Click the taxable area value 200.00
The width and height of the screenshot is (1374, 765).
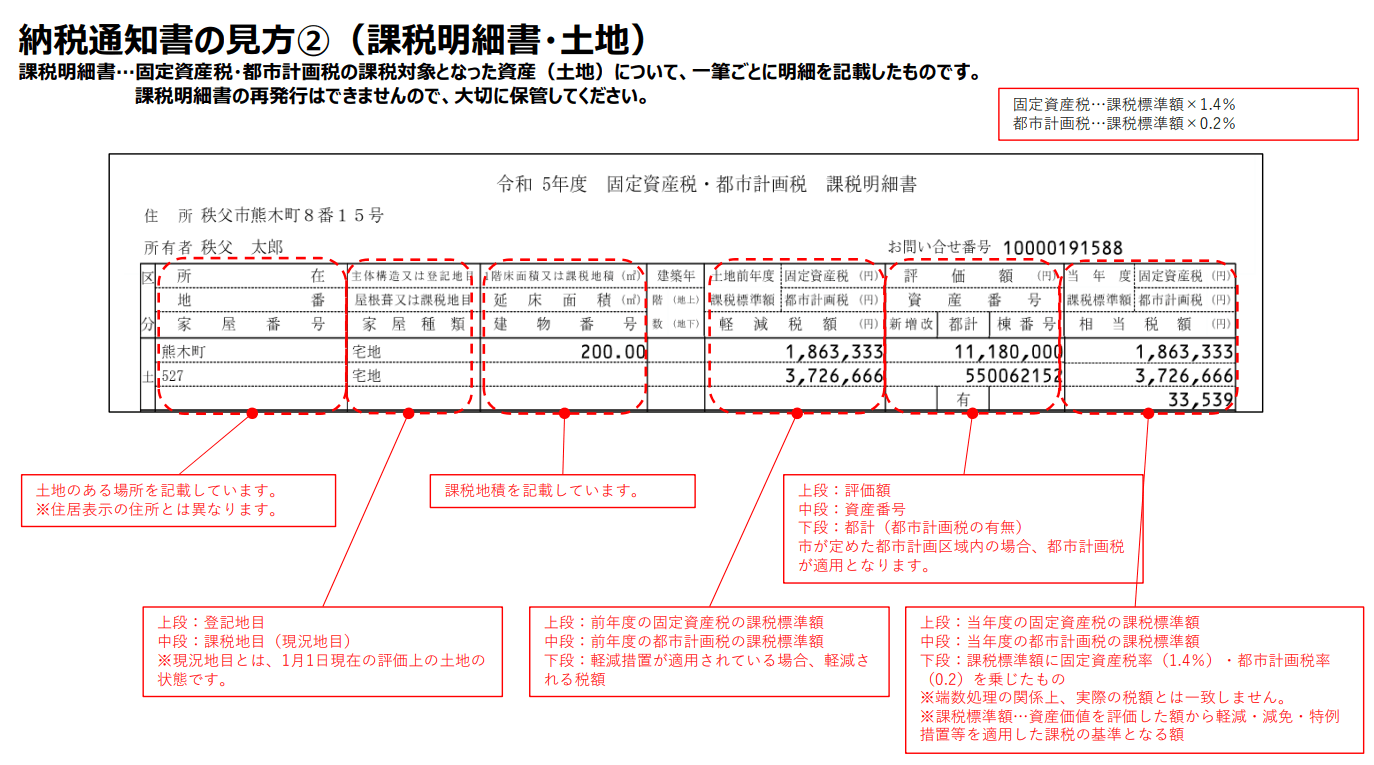click(x=613, y=352)
